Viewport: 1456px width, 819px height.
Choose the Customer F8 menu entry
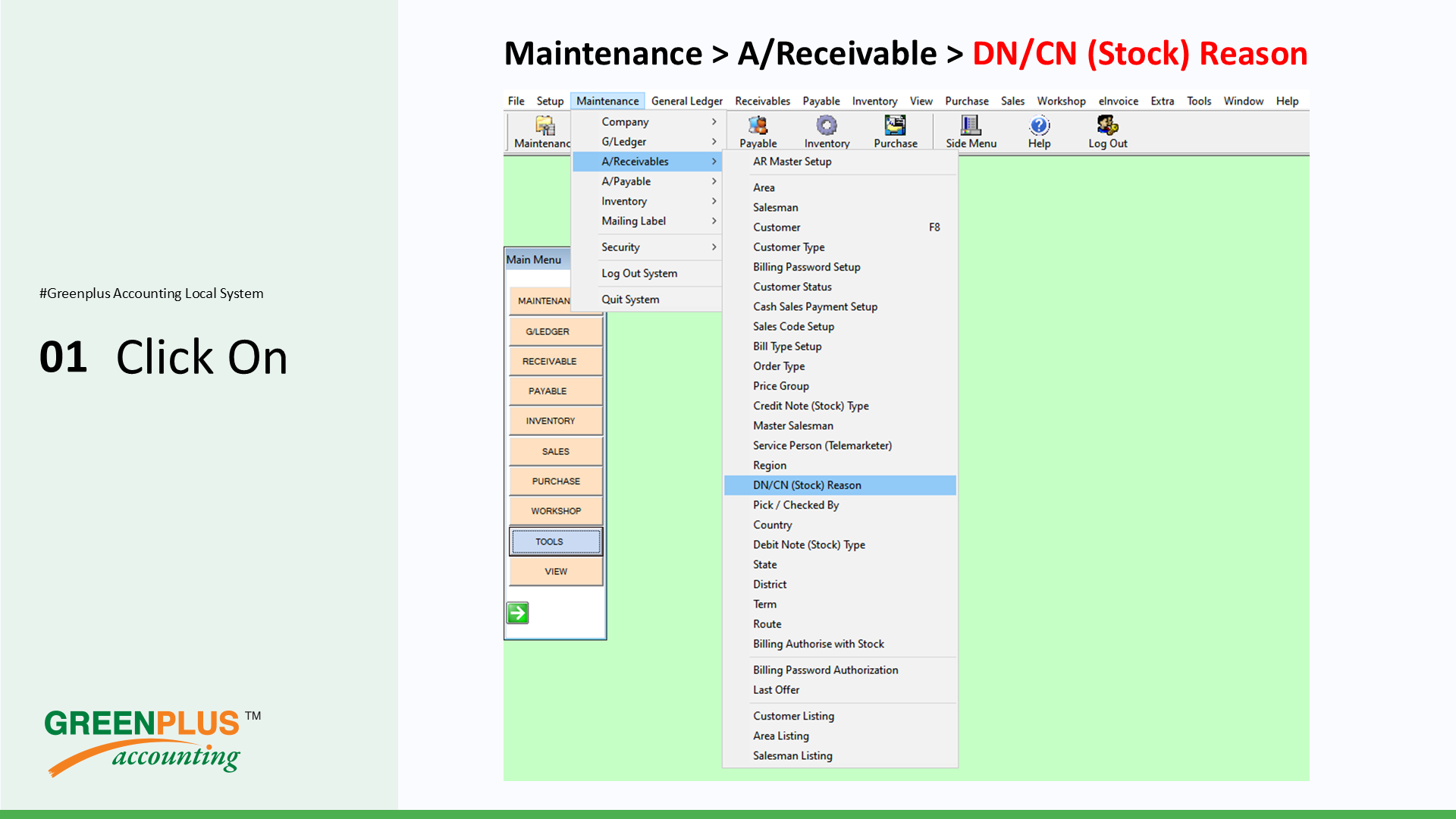[840, 227]
